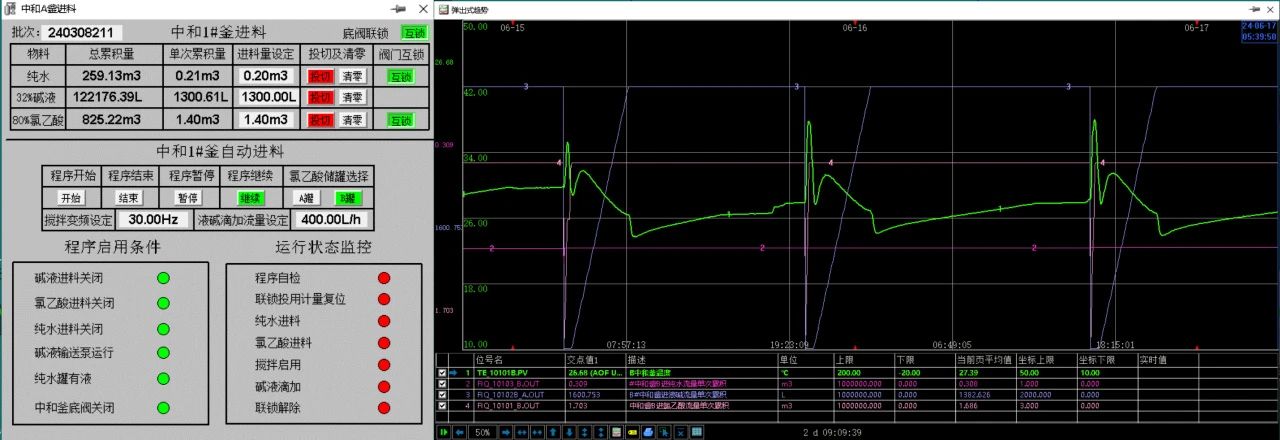The image size is (1280, 440).
Task: Click red 投切 button in 32%碱液 row
Action: click(x=320, y=98)
